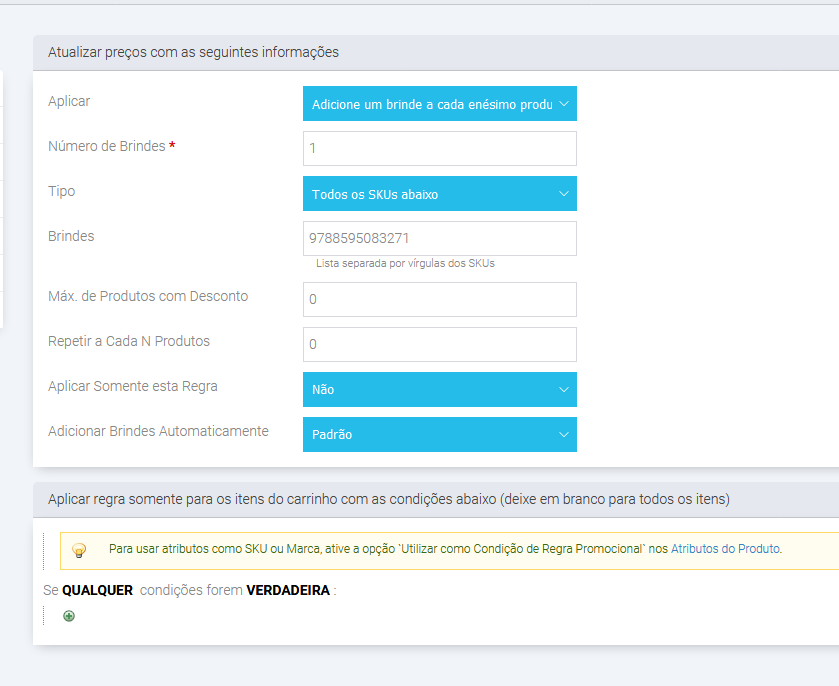Screen dimensions: 839x686
Task: Click the QUALQUER condition aggregator link
Action: [97, 590]
